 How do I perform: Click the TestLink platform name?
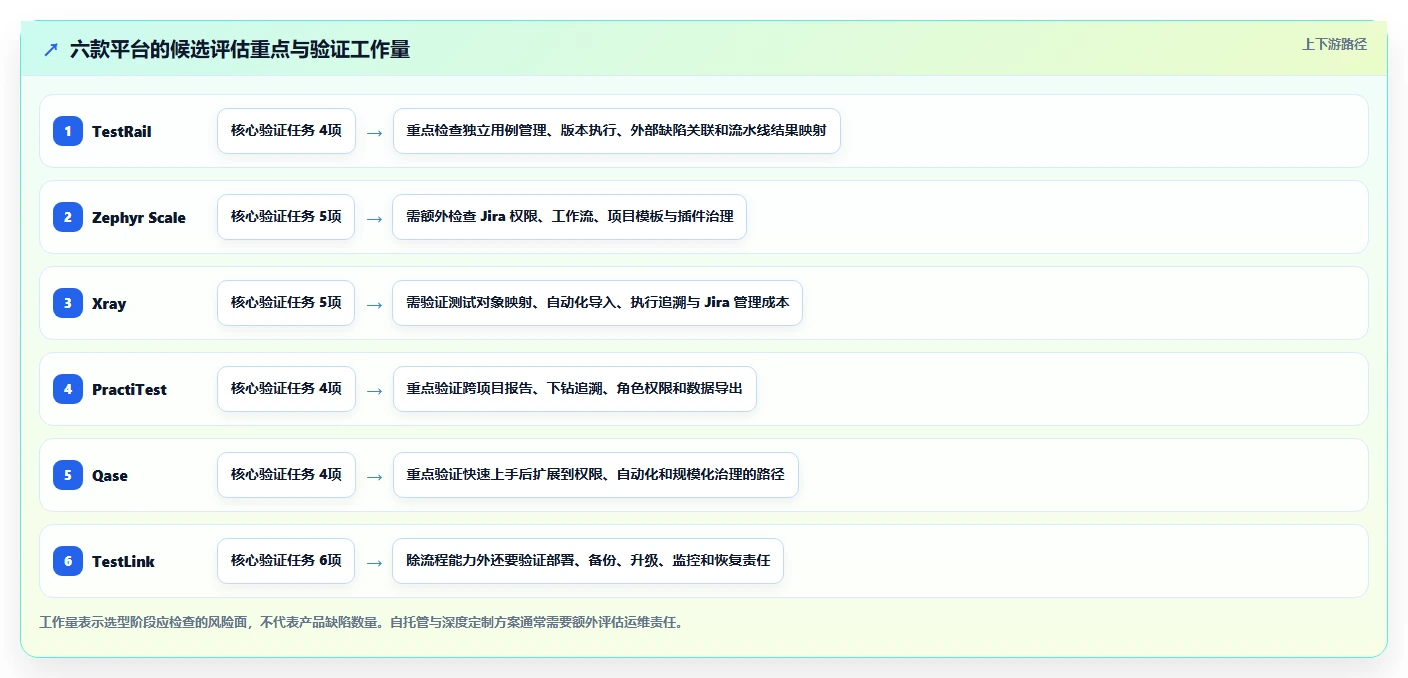[x=123, y=561]
